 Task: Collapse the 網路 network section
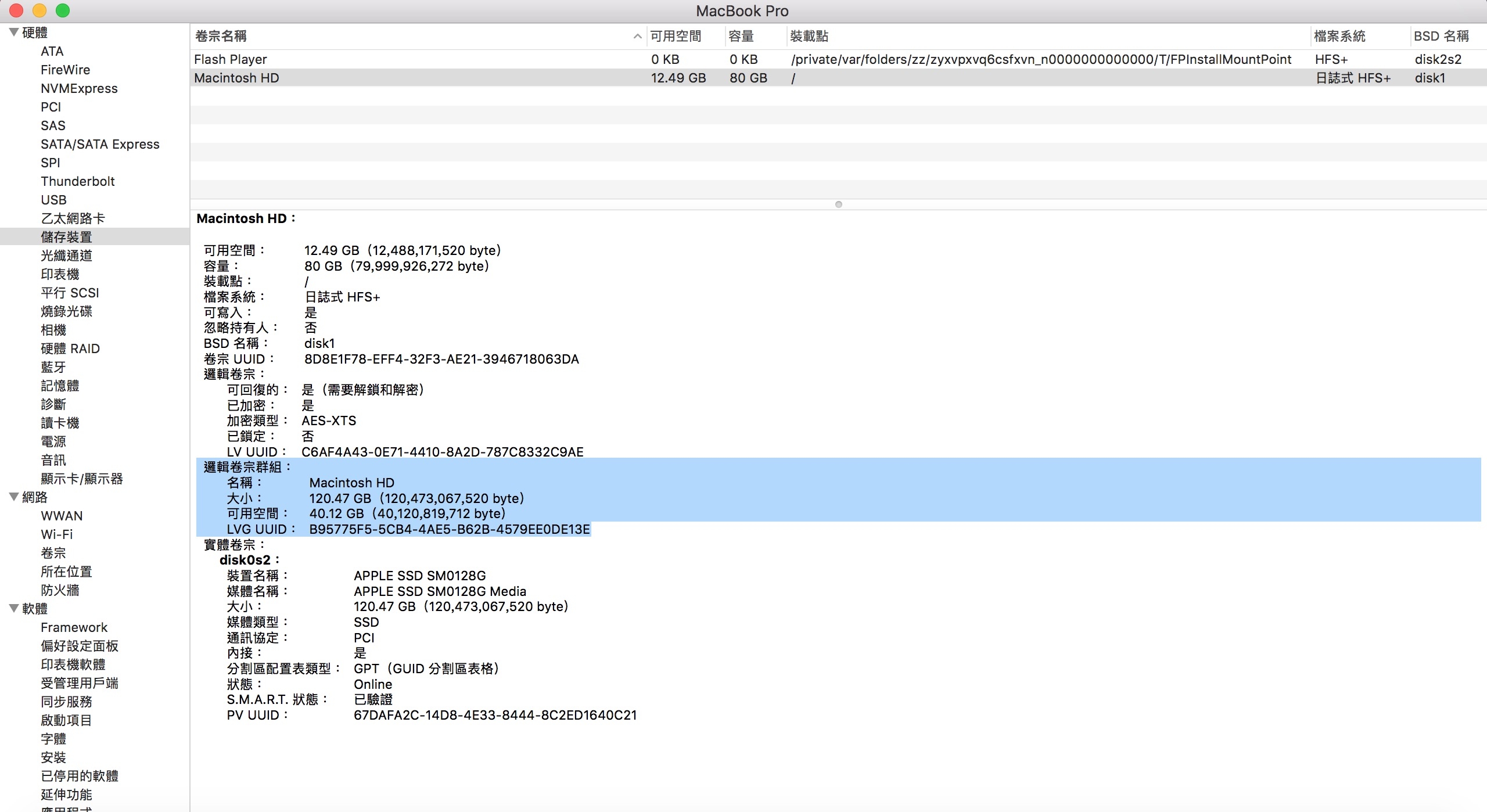tap(14, 497)
